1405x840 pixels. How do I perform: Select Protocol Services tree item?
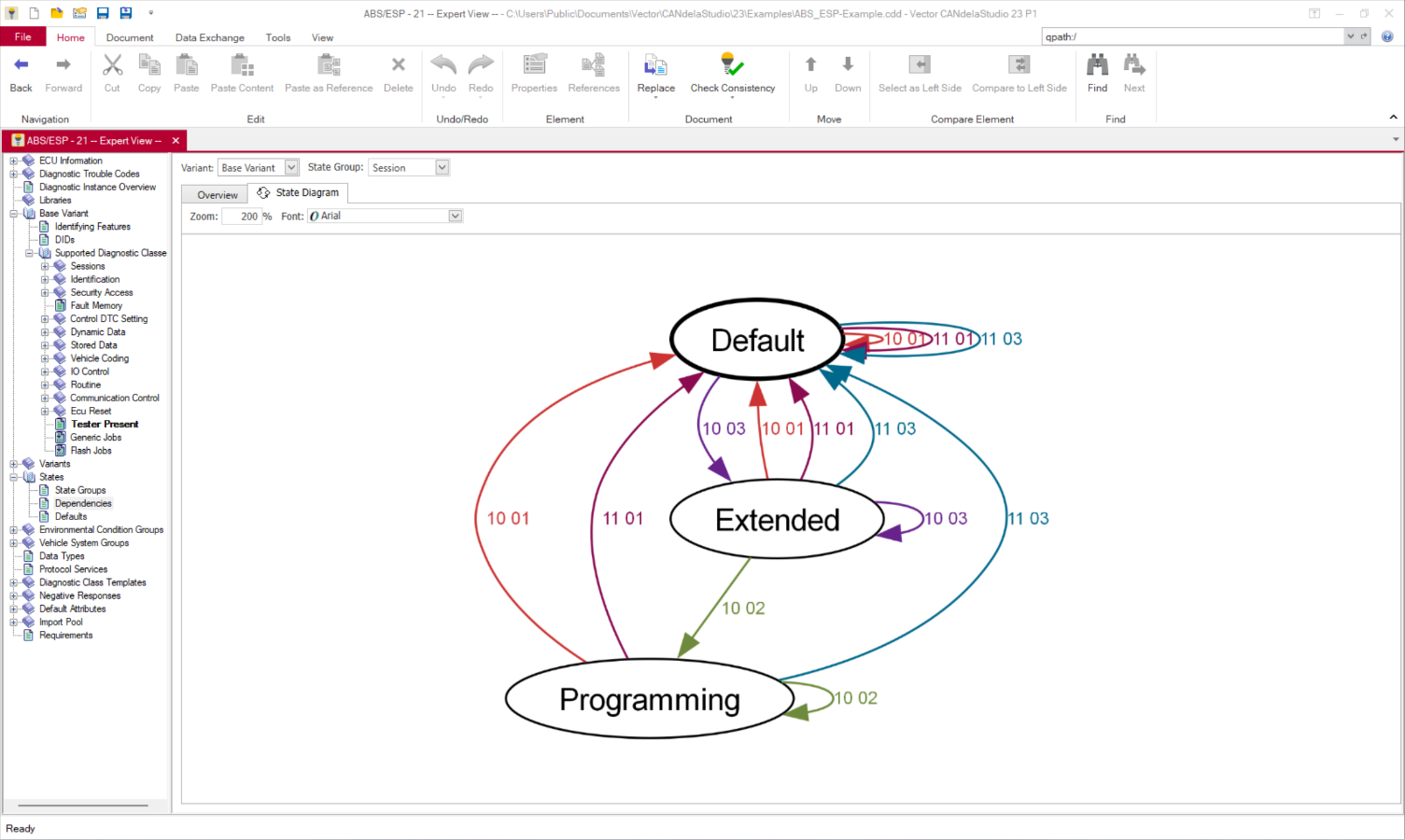[x=73, y=569]
